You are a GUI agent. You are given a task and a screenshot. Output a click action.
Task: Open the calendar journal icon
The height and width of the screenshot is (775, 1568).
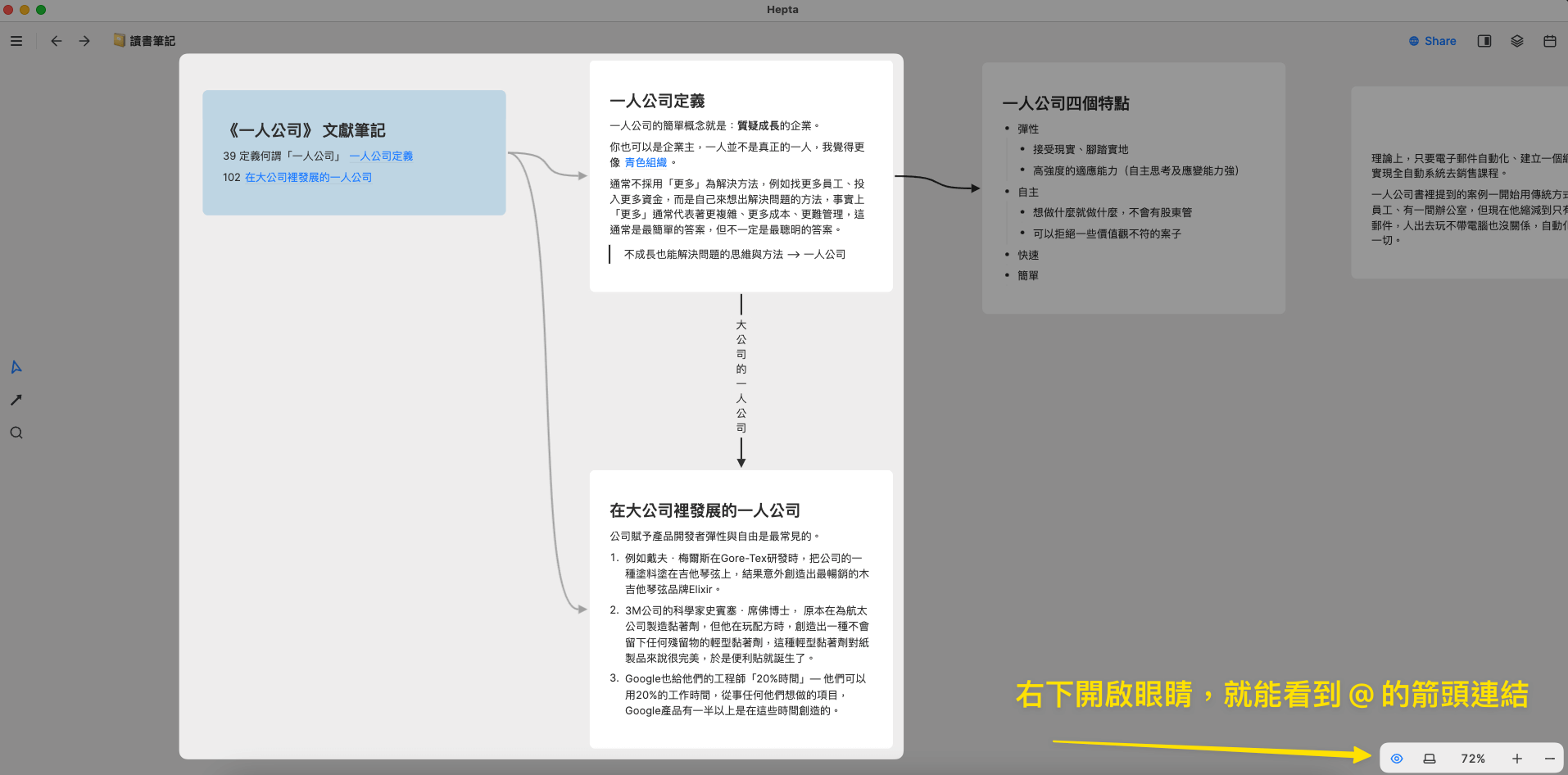tap(1550, 41)
